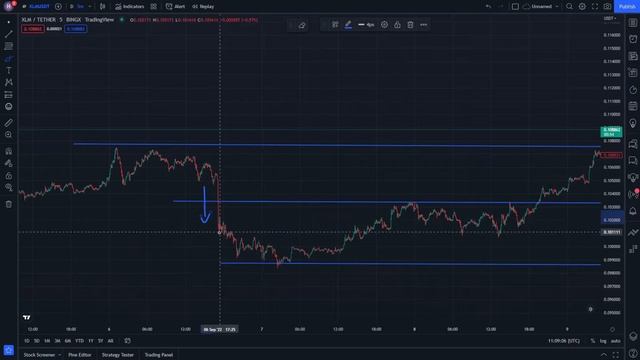Add symbol with compare plus icon

pos(58,7)
